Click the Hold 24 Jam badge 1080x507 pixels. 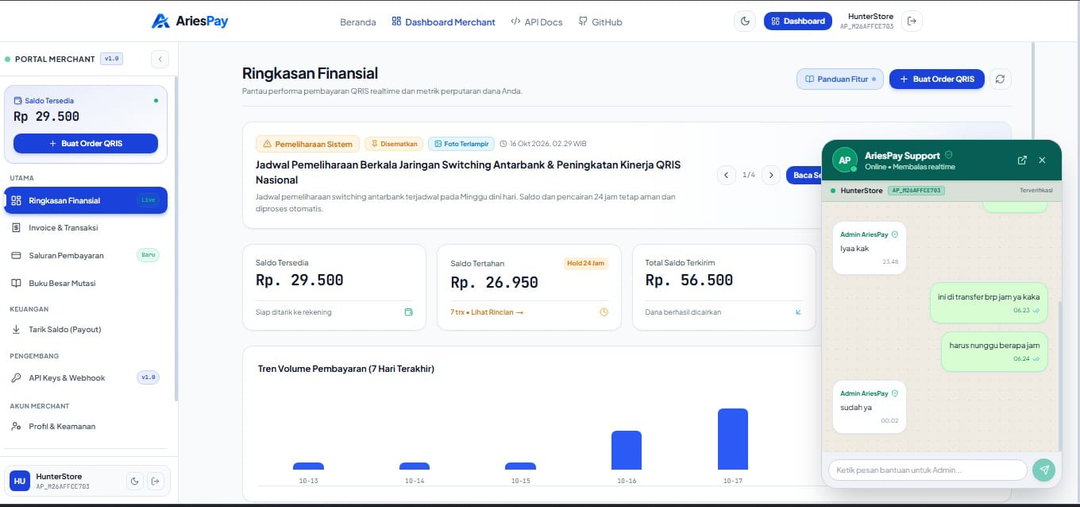(585, 263)
